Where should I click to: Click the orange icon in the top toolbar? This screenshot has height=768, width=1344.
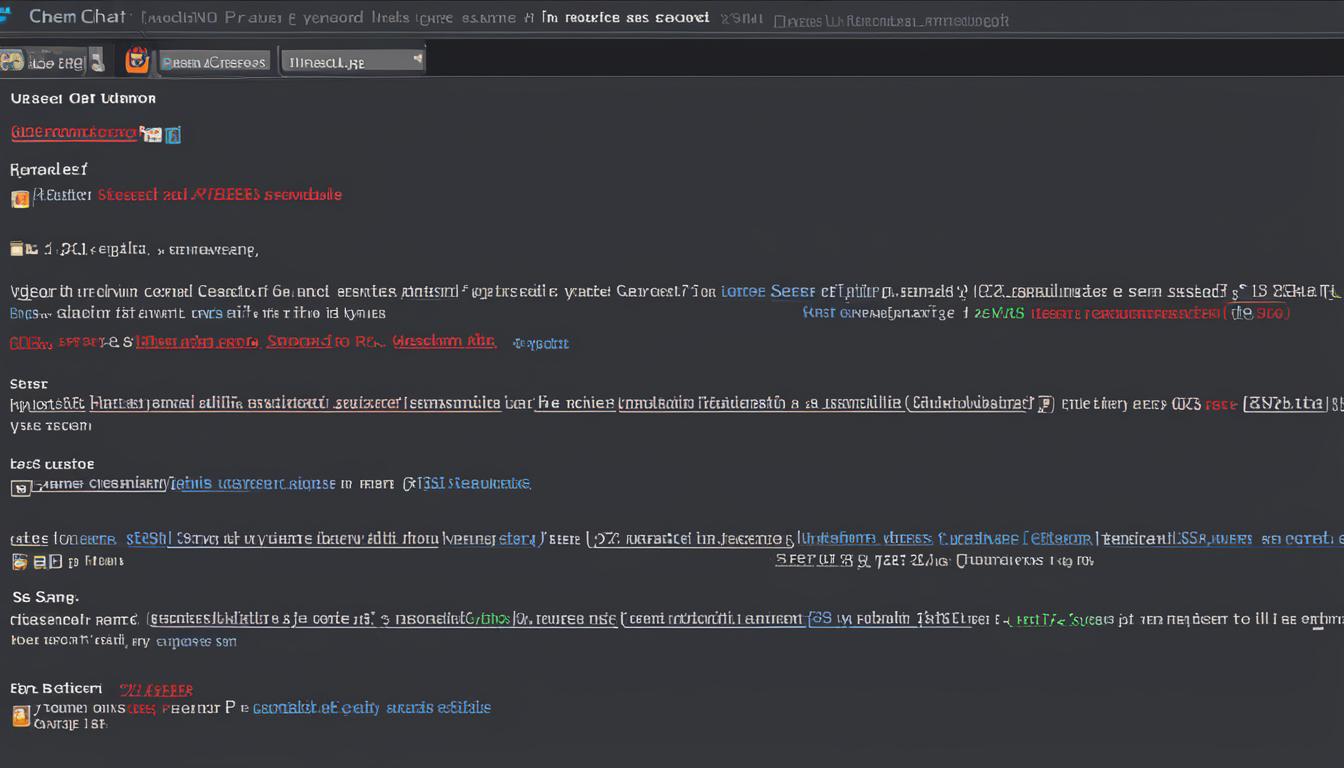click(x=137, y=61)
